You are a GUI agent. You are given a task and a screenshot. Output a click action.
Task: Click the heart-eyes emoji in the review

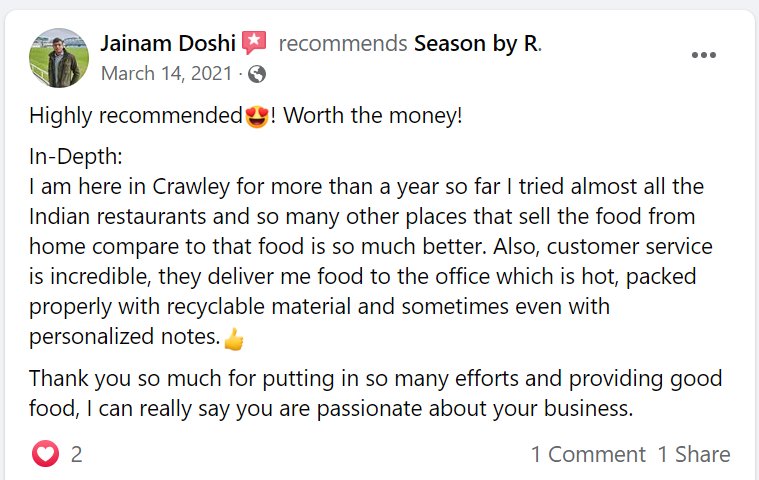[x=257, y=116]
